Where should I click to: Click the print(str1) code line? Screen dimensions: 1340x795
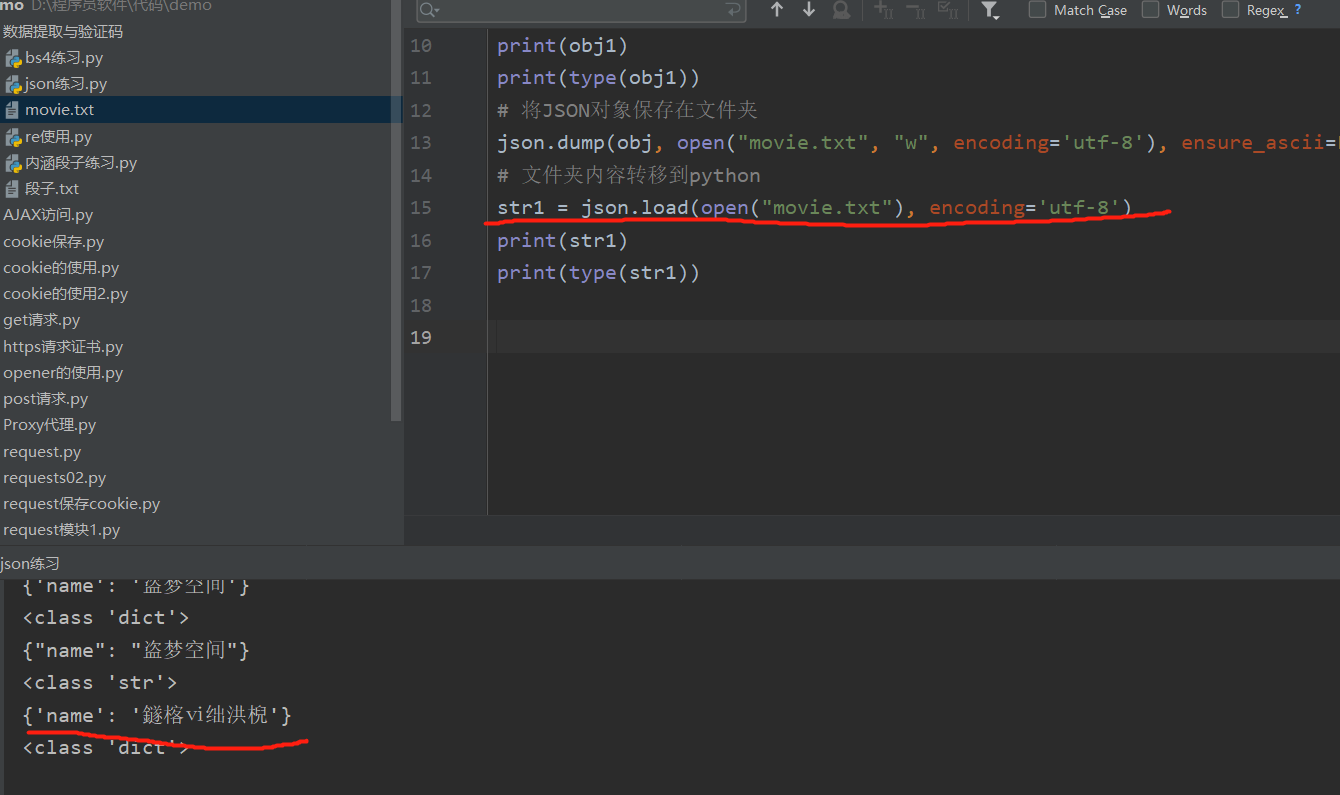coord(562,241)
